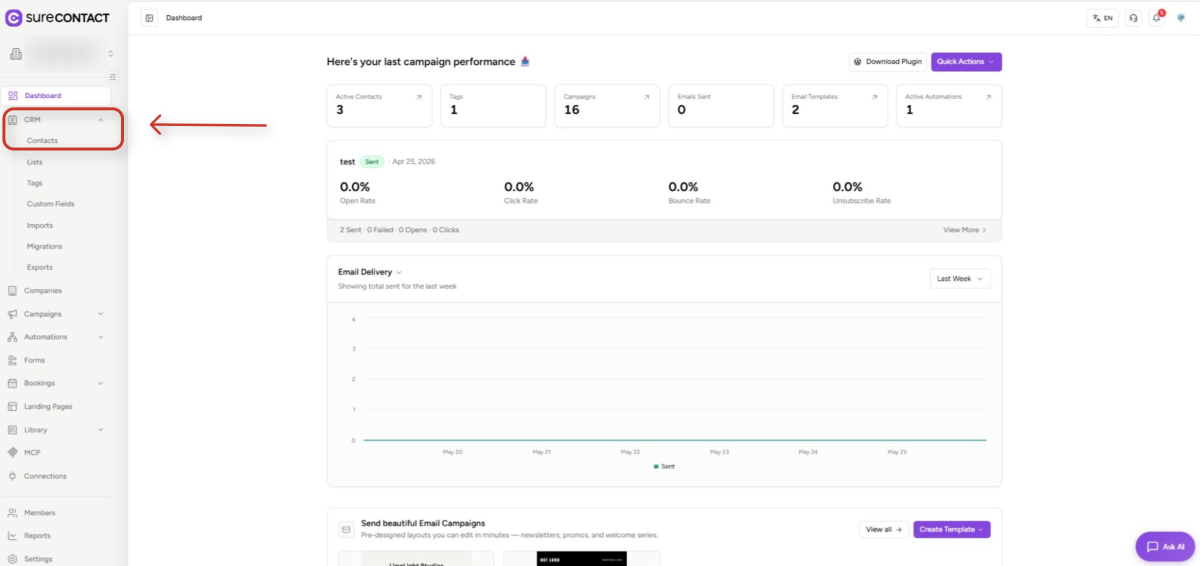Click the Download Plugin button
The image size is (1200, 566).
tap(887, 62)
